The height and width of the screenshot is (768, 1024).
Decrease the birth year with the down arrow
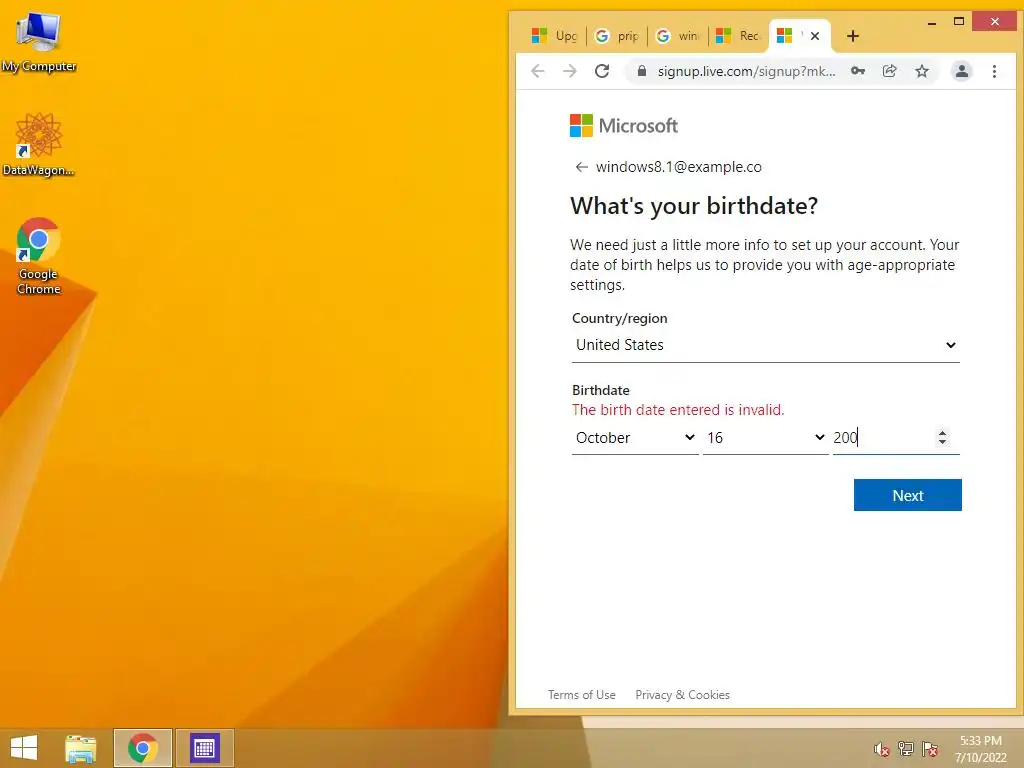click(942, 442)
